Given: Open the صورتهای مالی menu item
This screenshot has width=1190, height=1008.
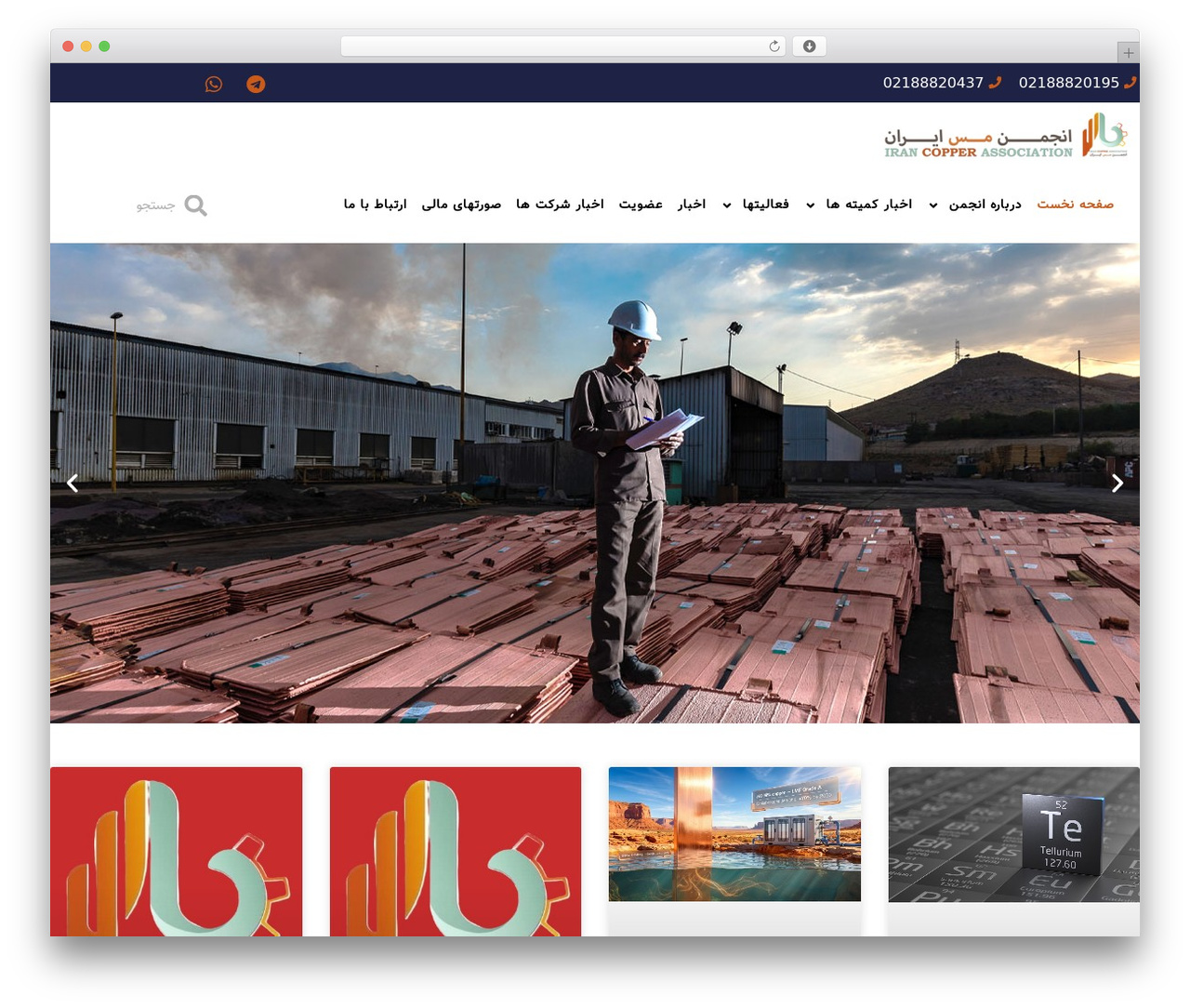Looking at the screenshot, I should 461,204.
